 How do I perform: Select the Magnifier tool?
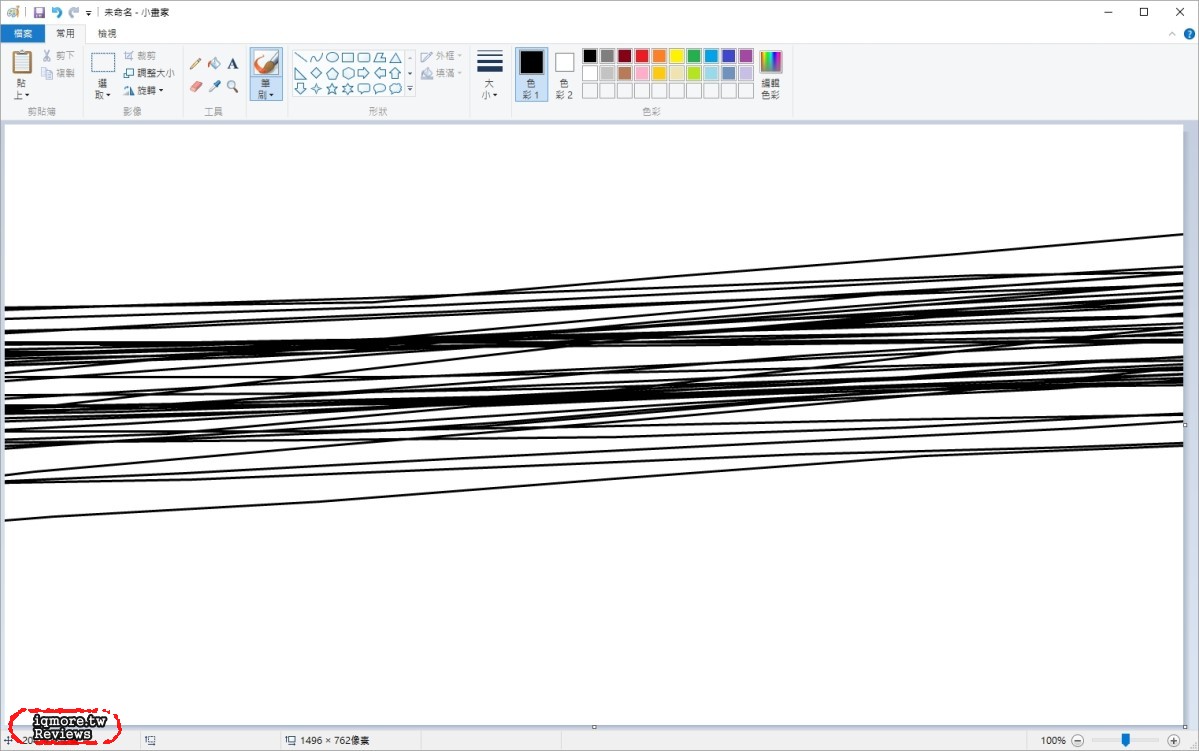point(233,87)
